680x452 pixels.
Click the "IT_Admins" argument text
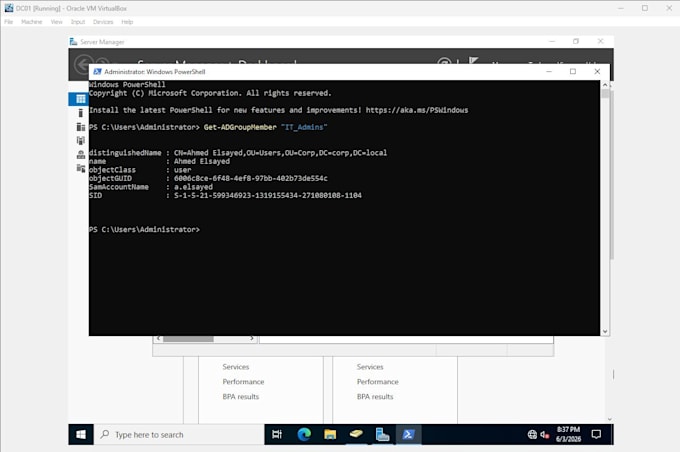point(304,127)
